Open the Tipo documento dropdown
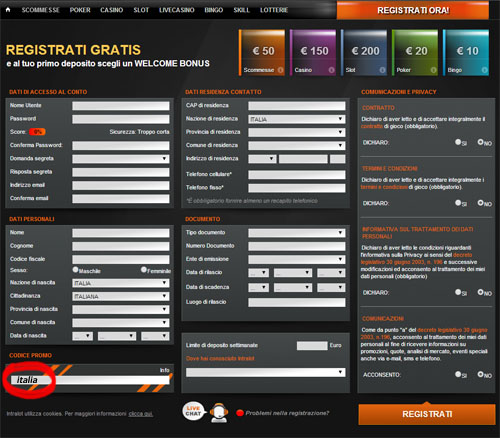500x438 pixels. [x=297, y=233]
